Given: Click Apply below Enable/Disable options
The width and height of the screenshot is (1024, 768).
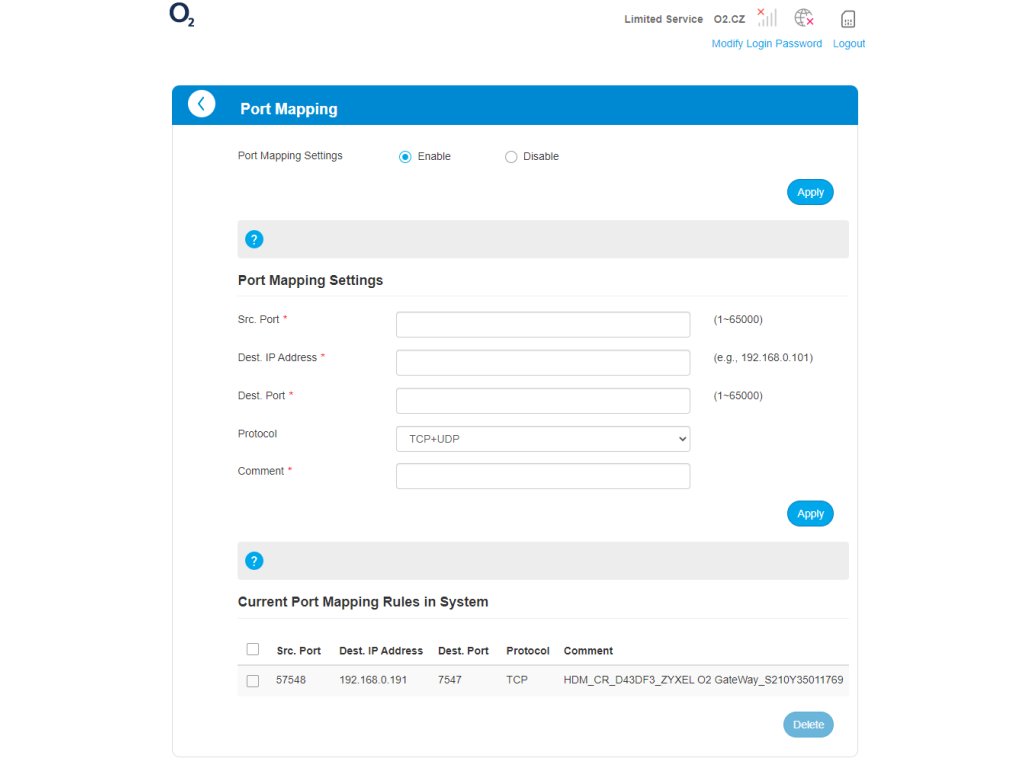Looking at the screenshot, I should [809, 192].
